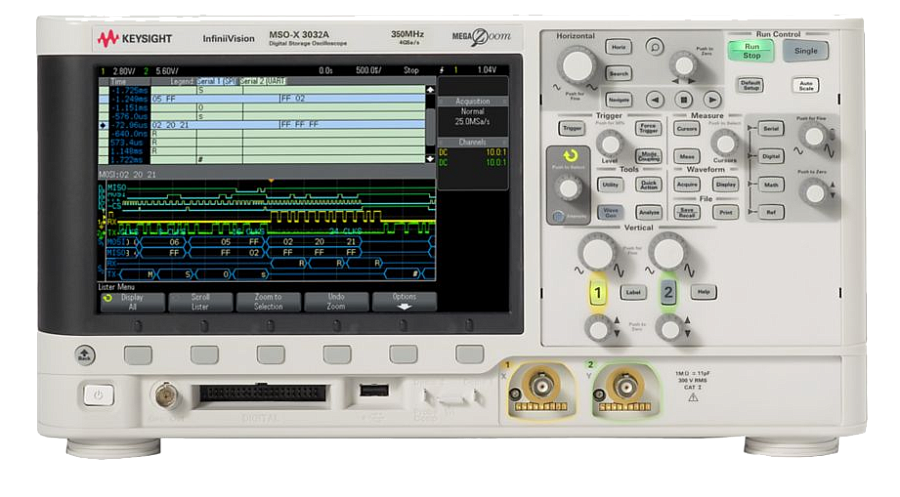The width and height of the screenshot is (900, 497).
Task: Click the Scroll Lister softkey label
Action: pyautogui.click(x=200, y=302)
